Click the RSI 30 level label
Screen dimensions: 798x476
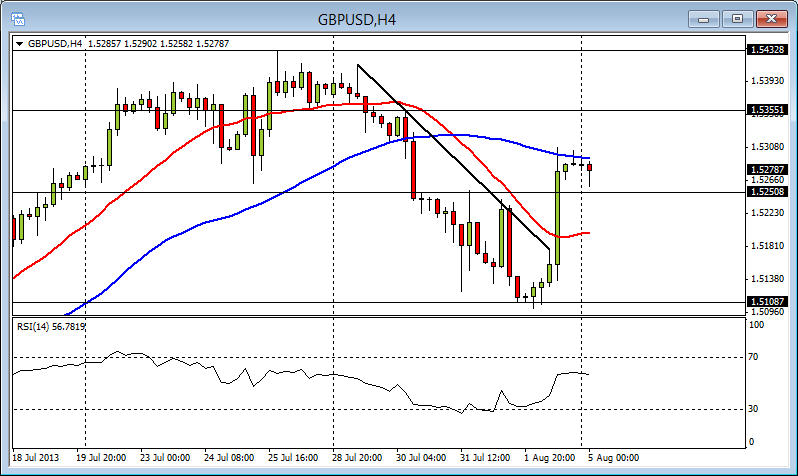pos(753,409)
